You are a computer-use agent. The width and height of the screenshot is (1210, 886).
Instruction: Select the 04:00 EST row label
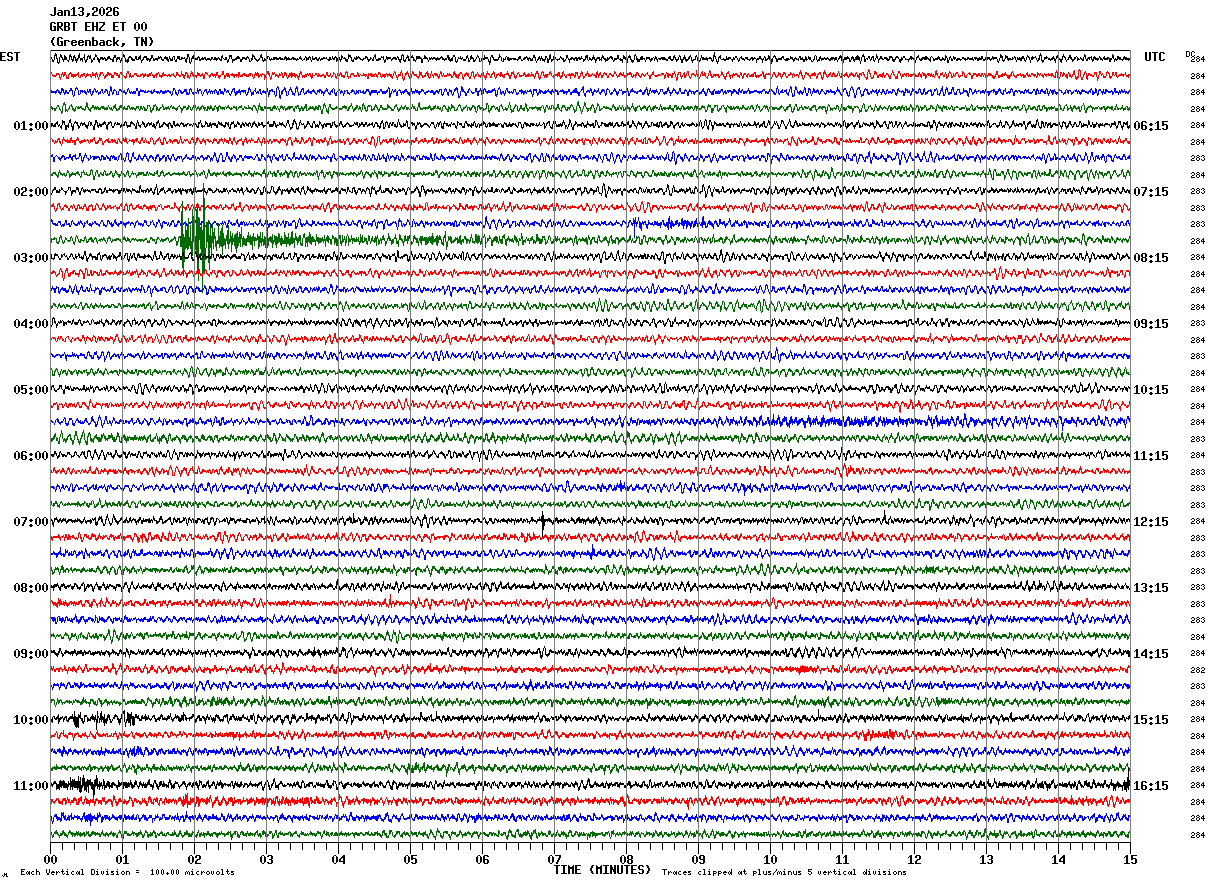(x=30, y=324)
